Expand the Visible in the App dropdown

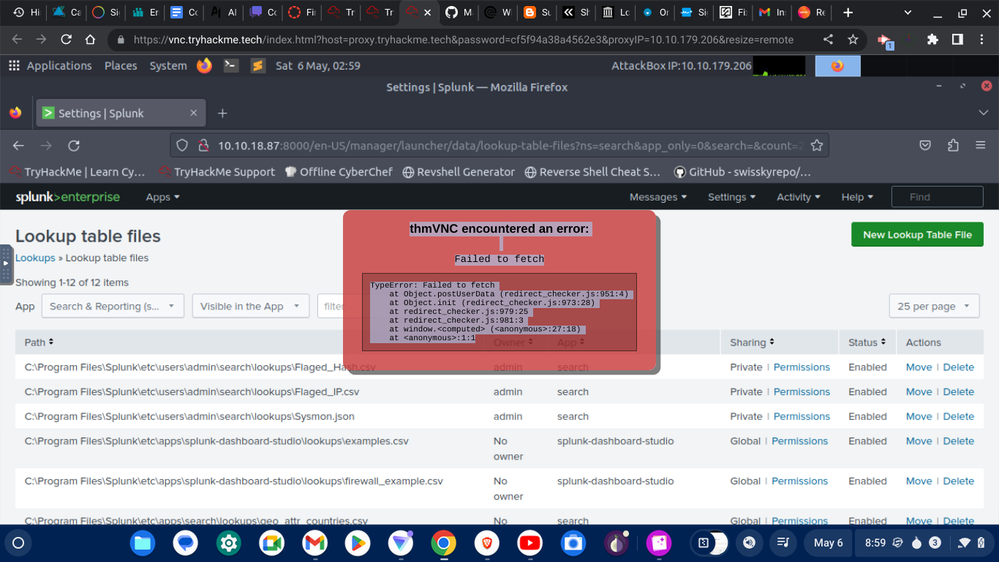[249, 306]
